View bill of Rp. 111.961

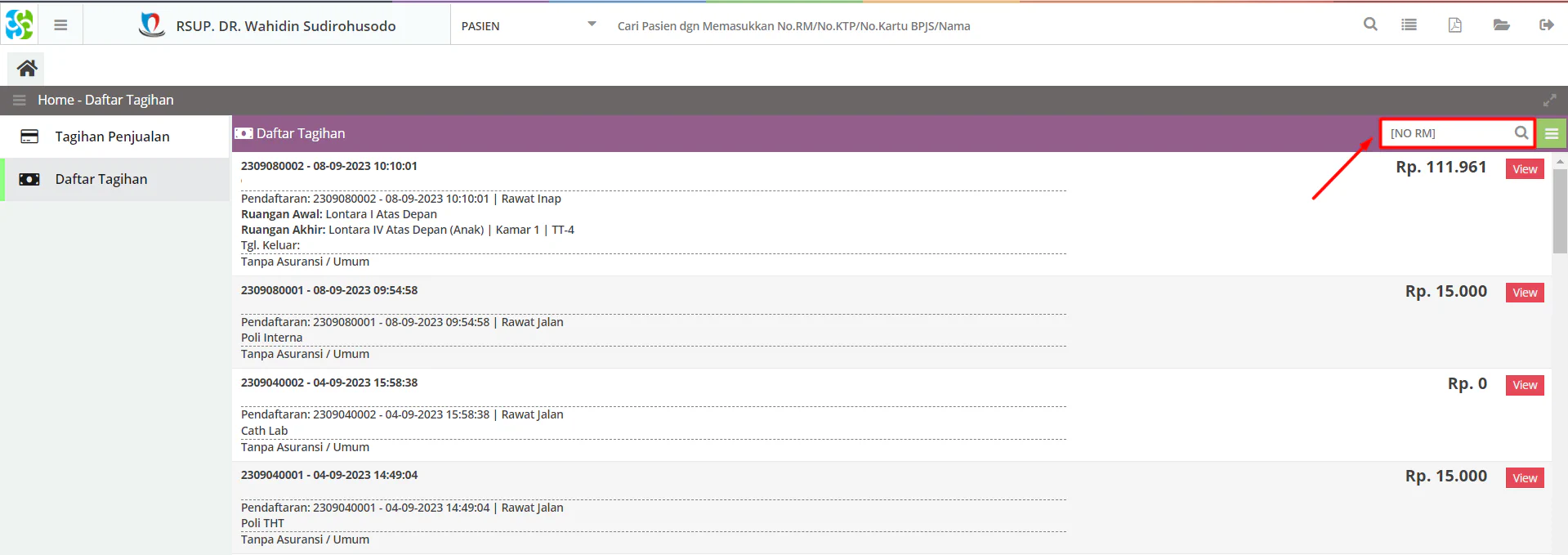1525,169
